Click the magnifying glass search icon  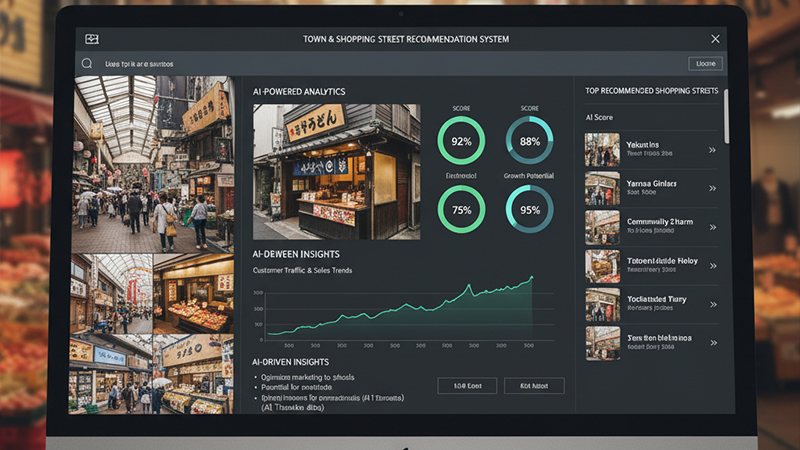click(x=87, y=63)
